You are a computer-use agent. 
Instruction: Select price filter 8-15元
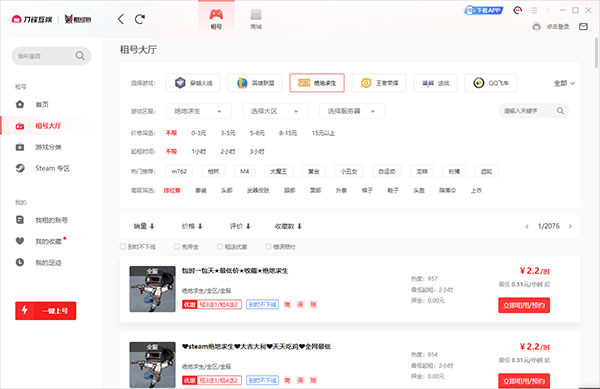tap(288, 133)
